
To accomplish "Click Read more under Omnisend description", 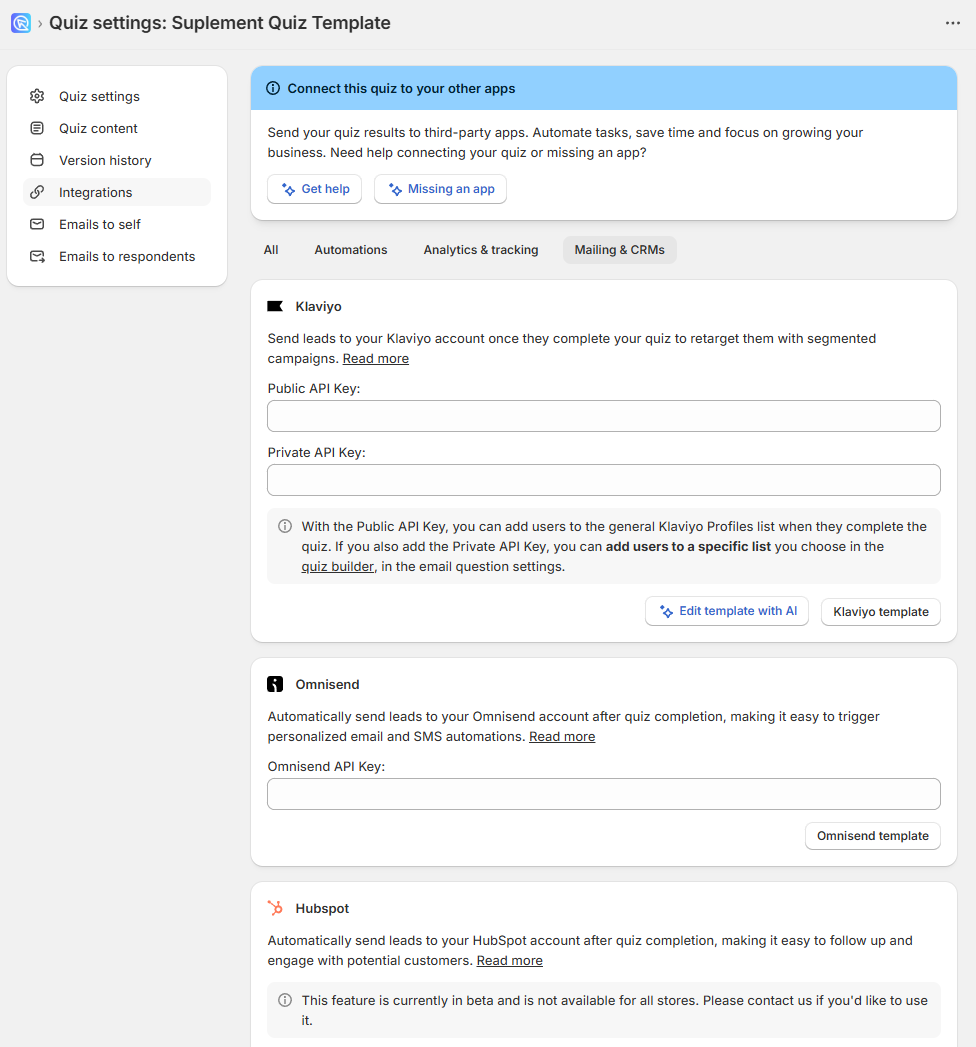I will pos(562,736).
